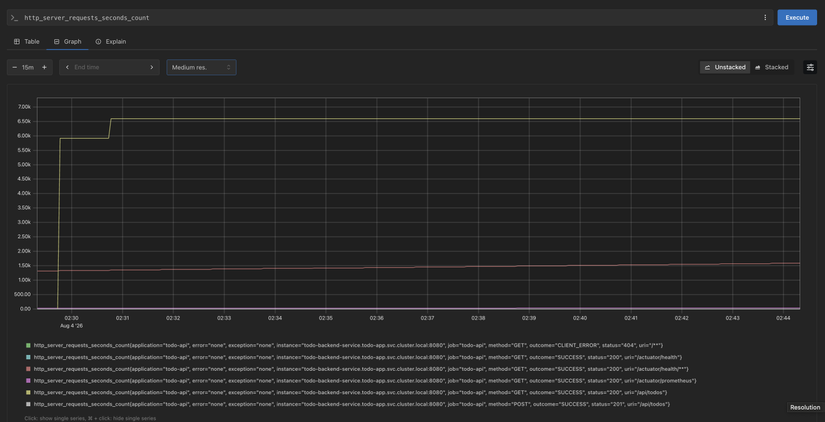This screenshot has height=422, width=825.
Task: Toggle the green 404 CLIENT_ERROR legend swatch
Action: tap(28, 346)
